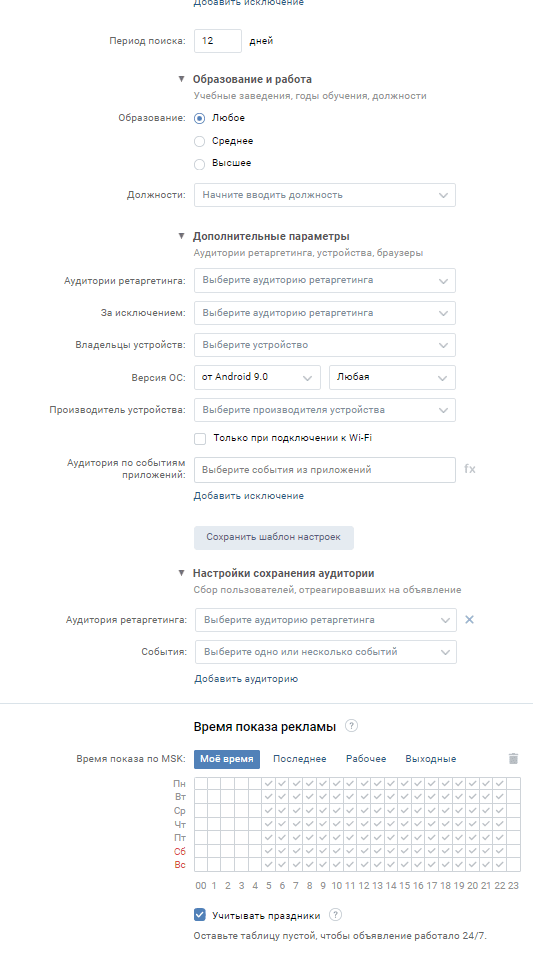Screen dimensions: 533x954
Task: Switch to the Выходные schedule tab
Action: 430,759
